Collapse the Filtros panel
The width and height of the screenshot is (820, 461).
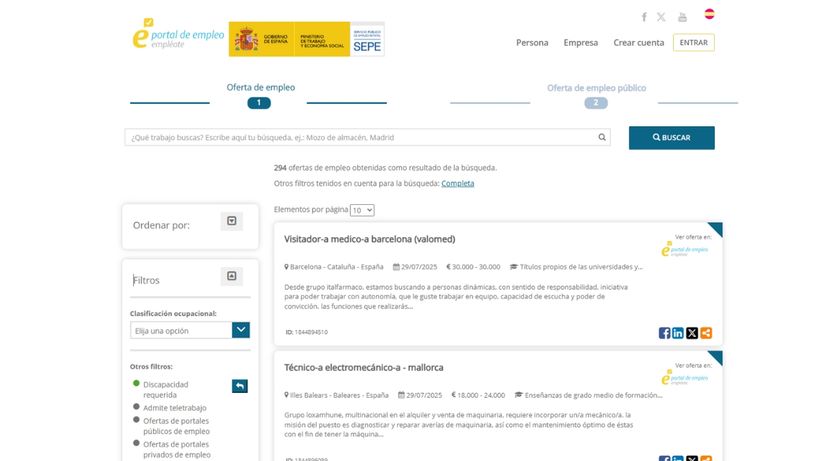click(232, 276)
